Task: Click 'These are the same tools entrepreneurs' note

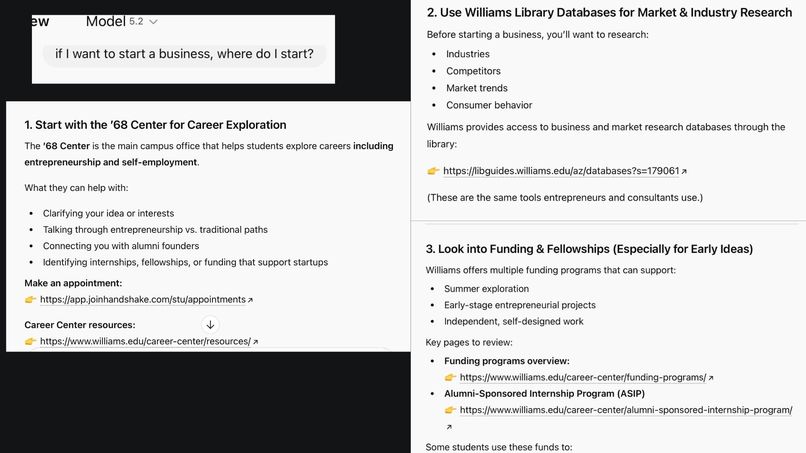Action: 565,197
